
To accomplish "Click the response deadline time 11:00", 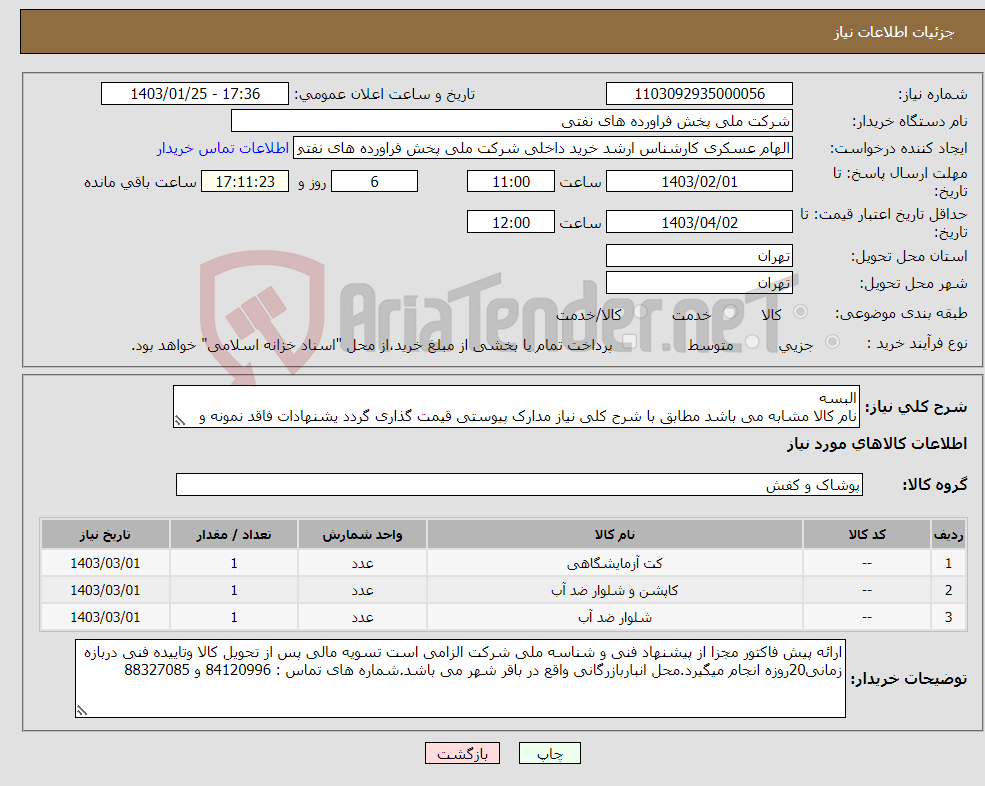I will [511, 182].
